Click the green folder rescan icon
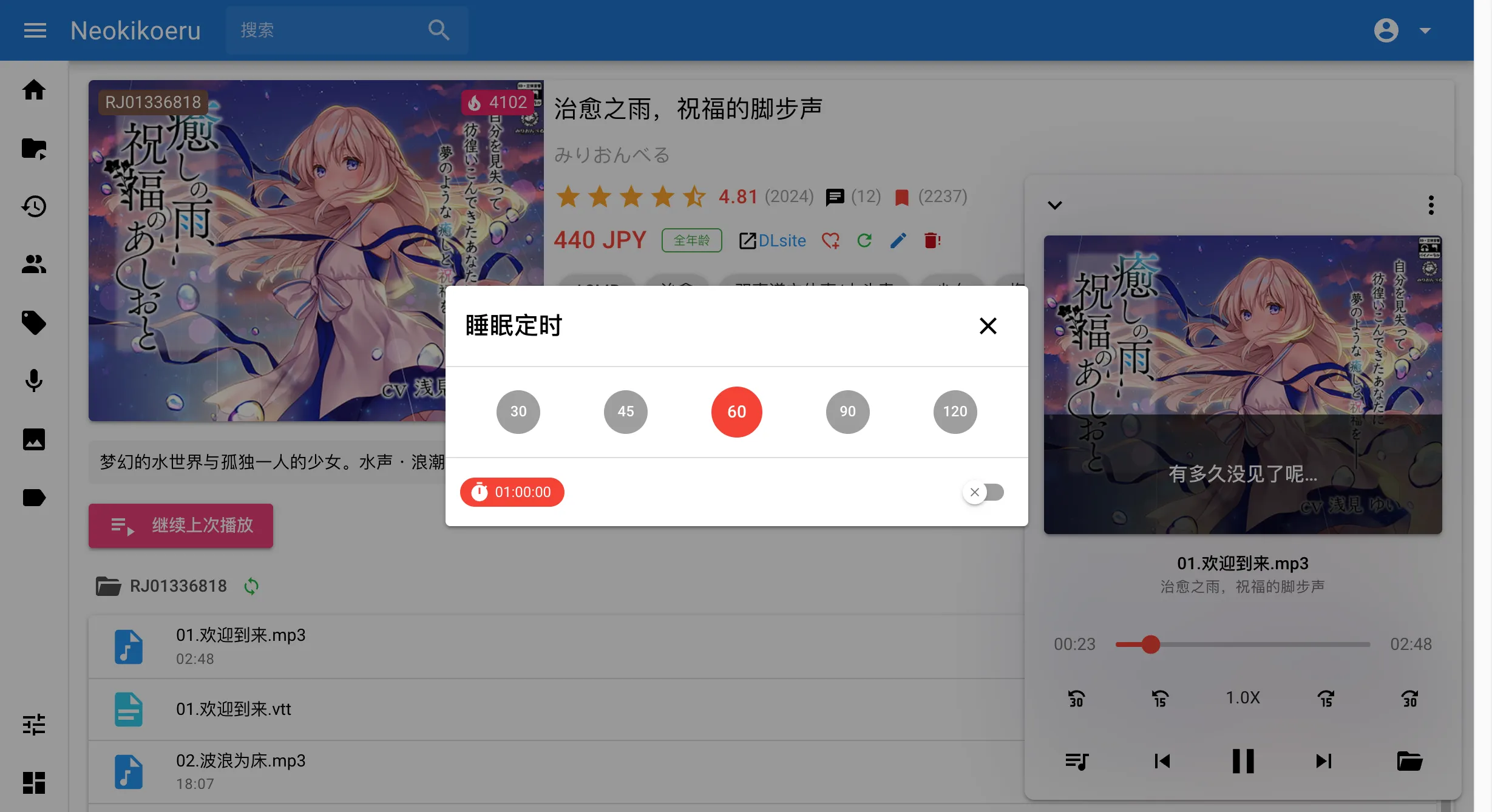 tap(251, 586)
